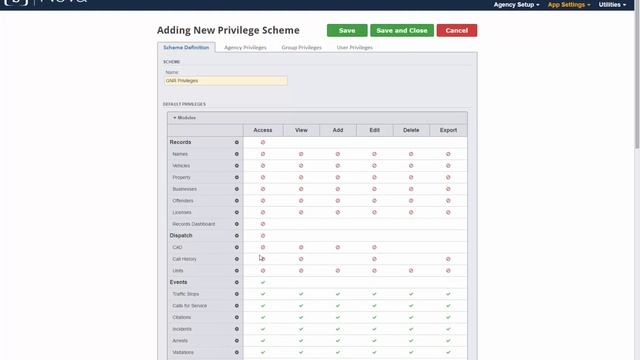Open the App Settings dropdown menu
Screen dimensions: 640x360
569,4
